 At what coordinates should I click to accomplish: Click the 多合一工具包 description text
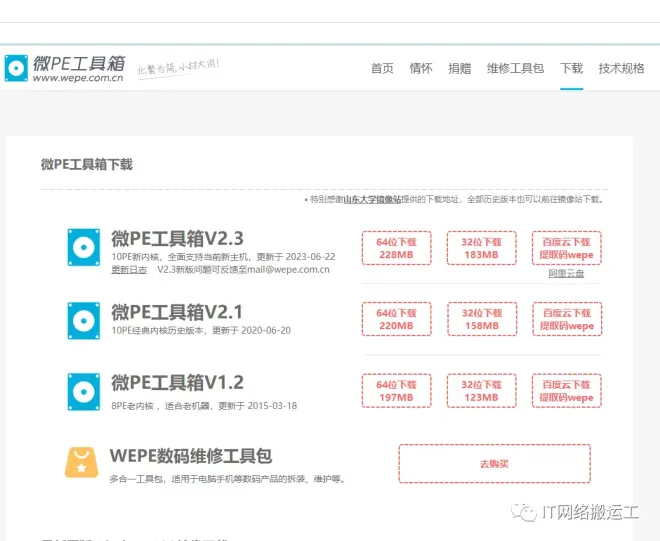(227, 479)
